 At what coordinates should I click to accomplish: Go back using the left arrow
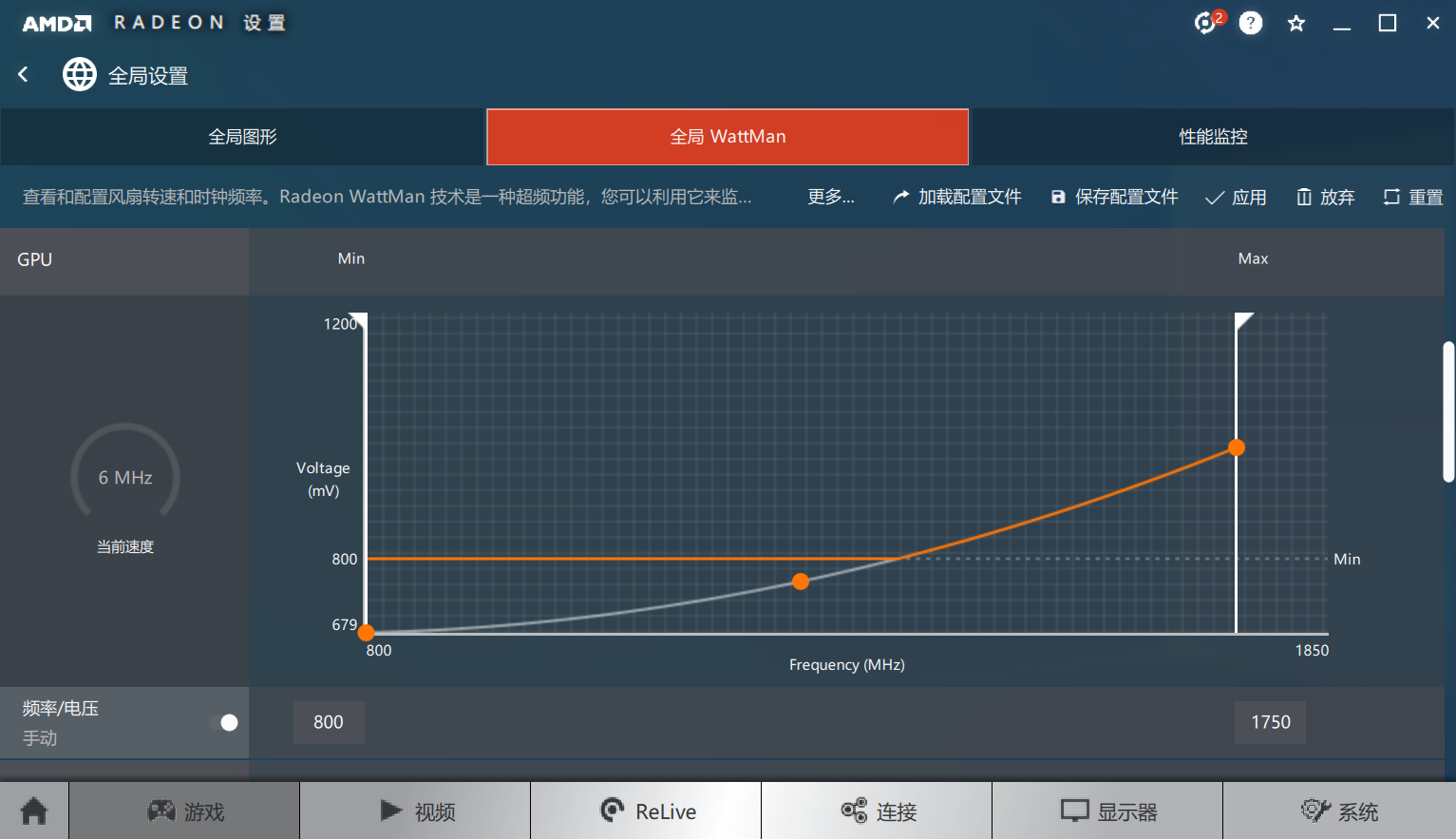[24, 74]
